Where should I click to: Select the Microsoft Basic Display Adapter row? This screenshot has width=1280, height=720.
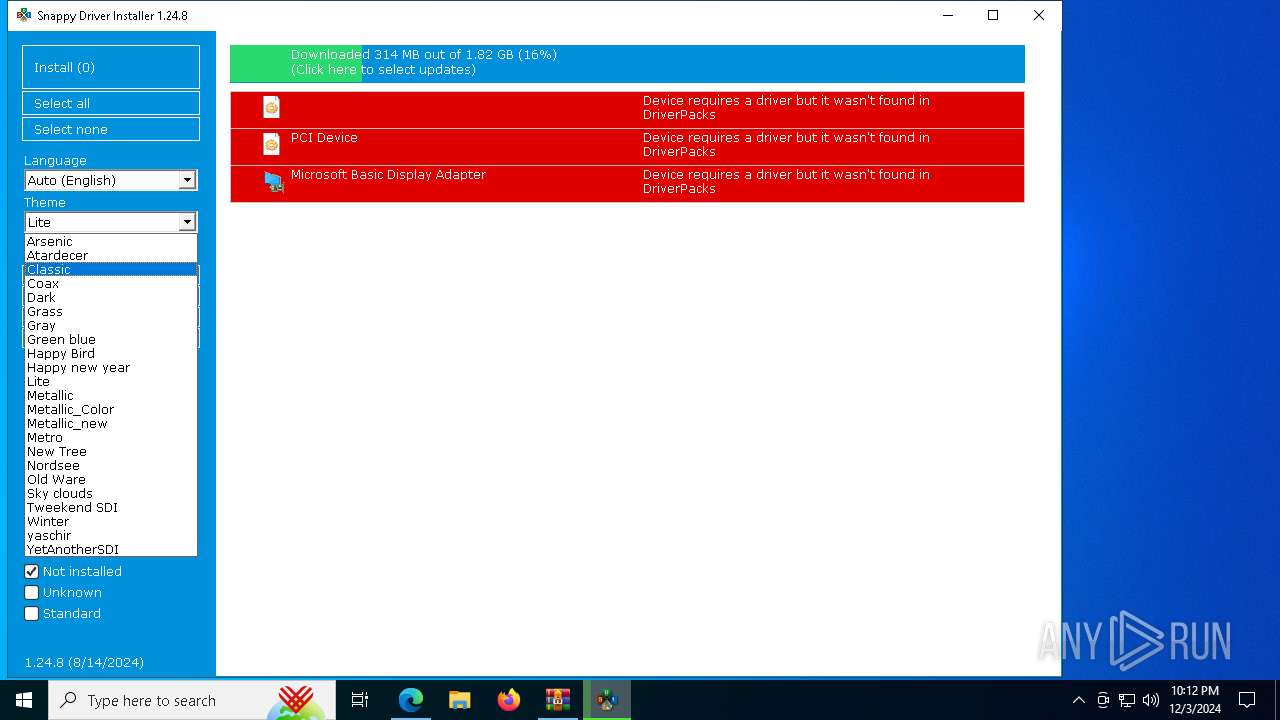(627, 184)
